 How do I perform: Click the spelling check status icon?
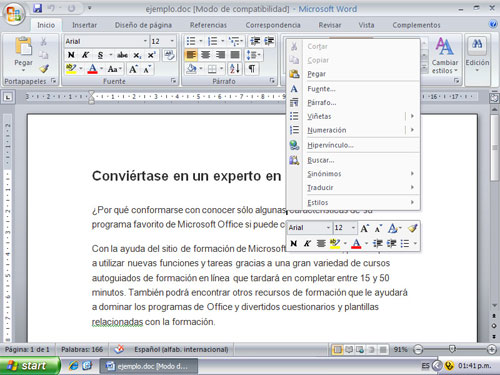point(119,349)
